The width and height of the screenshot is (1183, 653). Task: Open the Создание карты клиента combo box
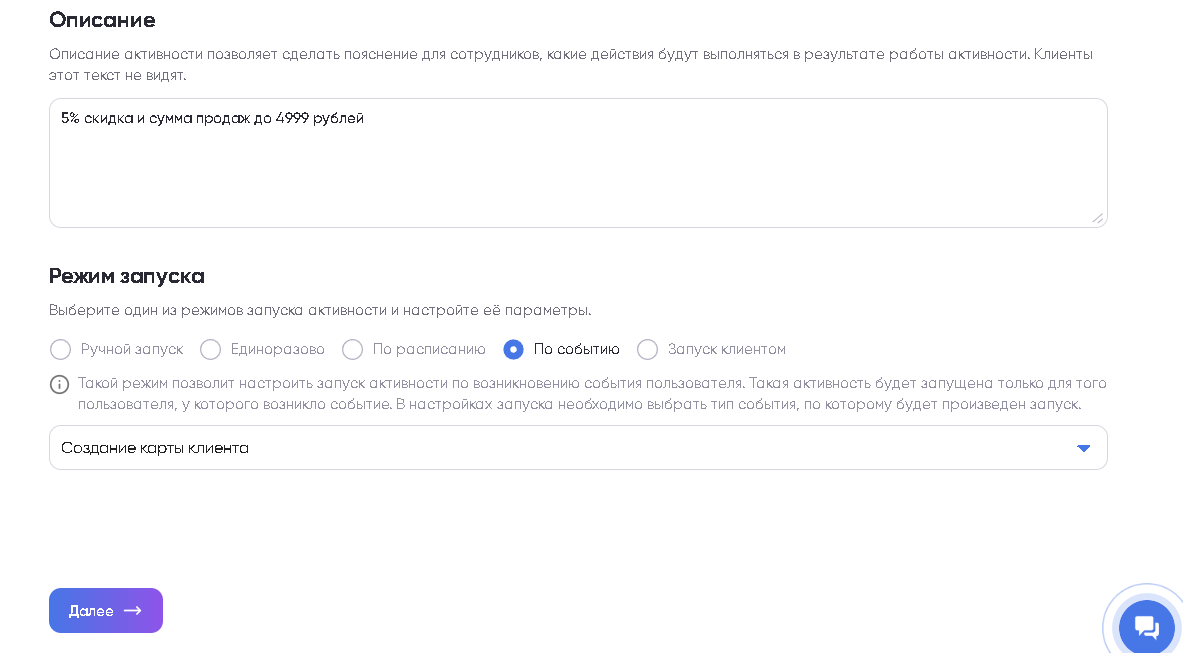(560, 448)
